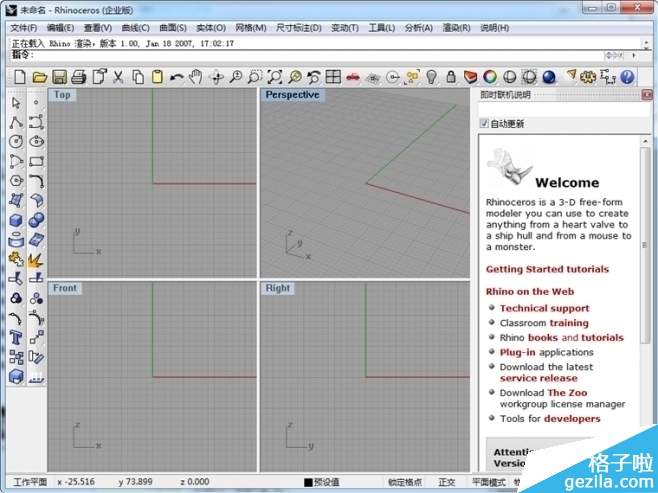Click the Box solid tool icon
Image resolution: width=658 pixels, height=493 pixels.
[x=16, y=220]
